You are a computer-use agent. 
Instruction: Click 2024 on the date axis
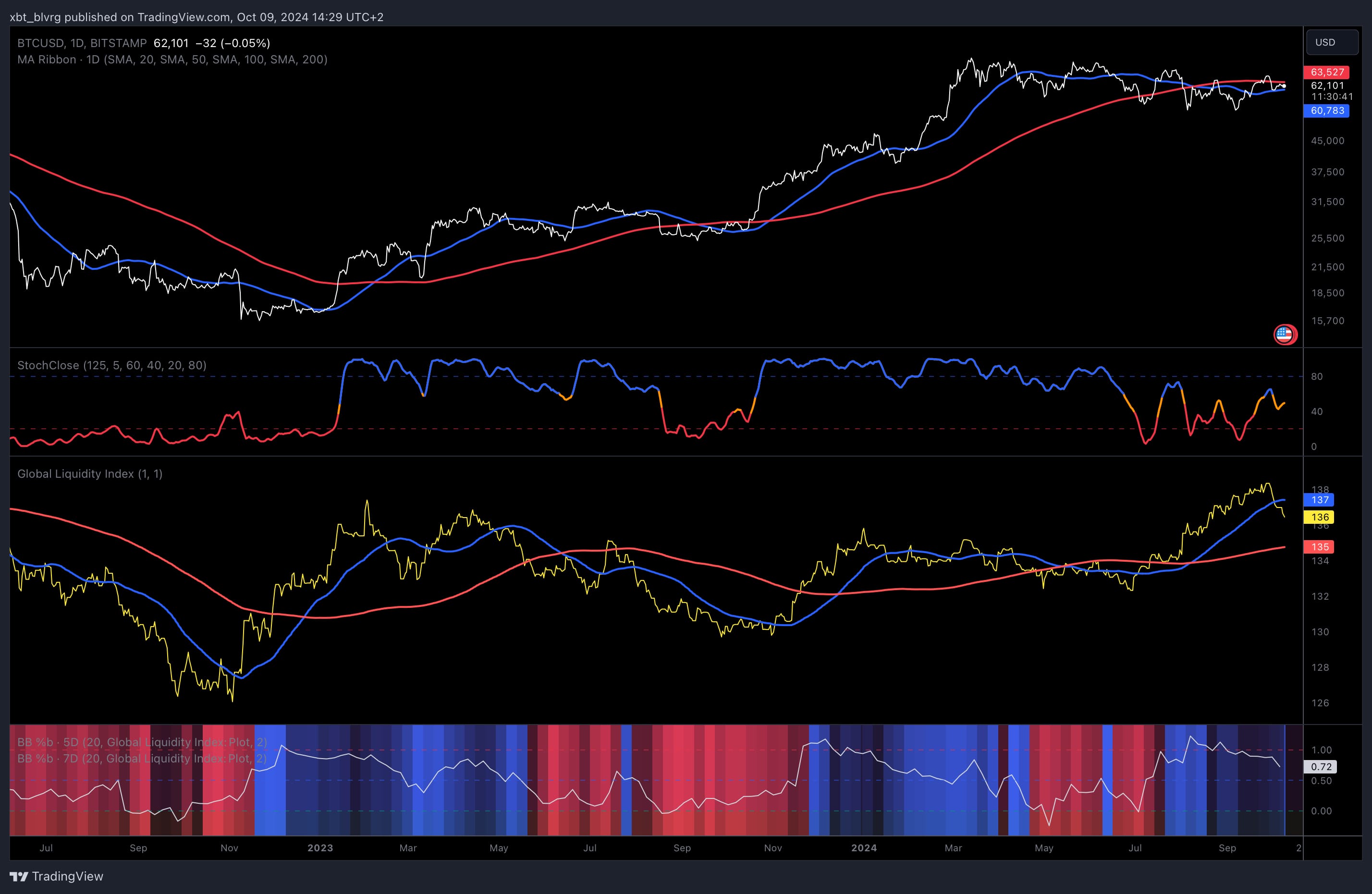[x=864, y=848]
